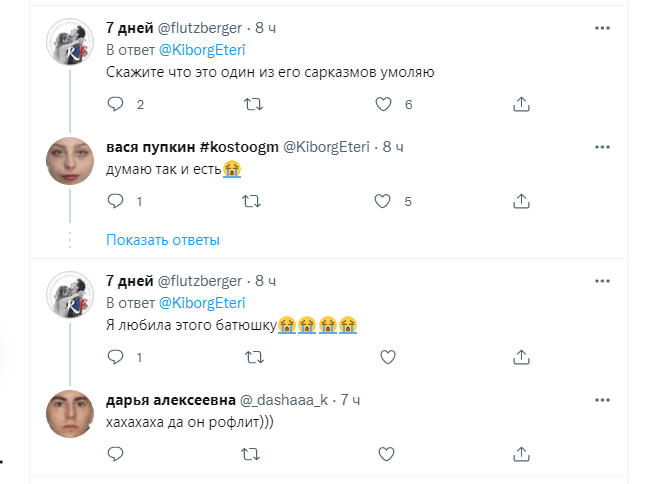Screen dimensions: 655x484
Task: Share the "Скажите что это один" tweet
Action: point(520,104)
